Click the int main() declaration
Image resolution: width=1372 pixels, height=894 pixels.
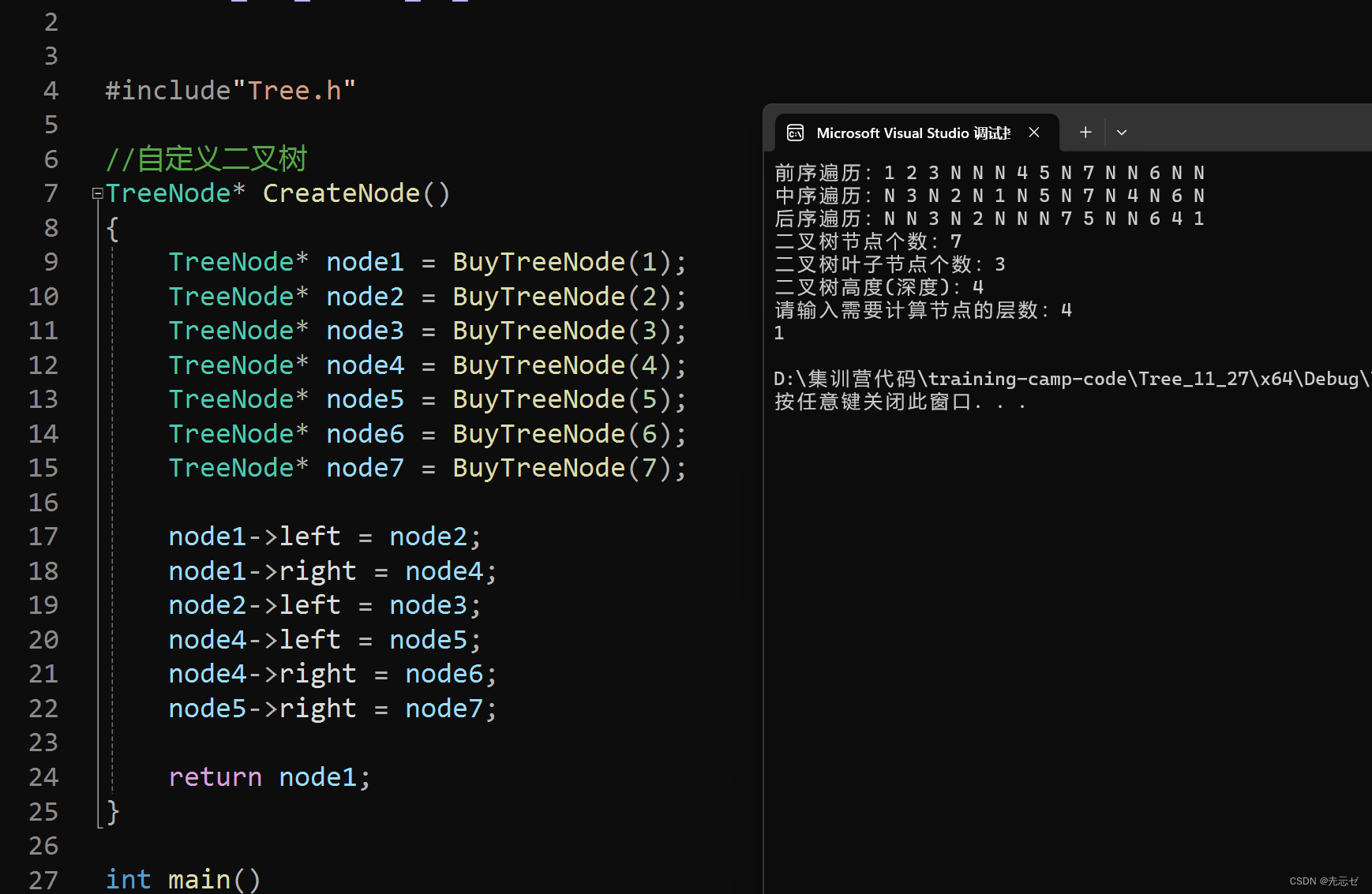182,879
